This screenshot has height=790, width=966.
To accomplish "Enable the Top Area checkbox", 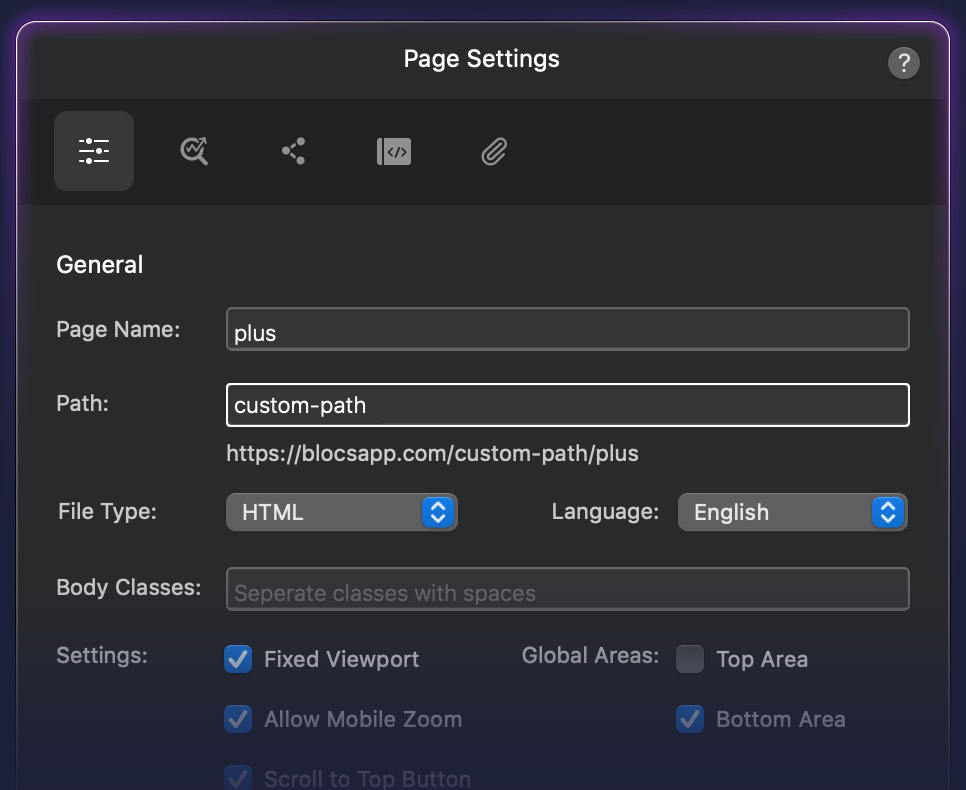I will 690,659.
